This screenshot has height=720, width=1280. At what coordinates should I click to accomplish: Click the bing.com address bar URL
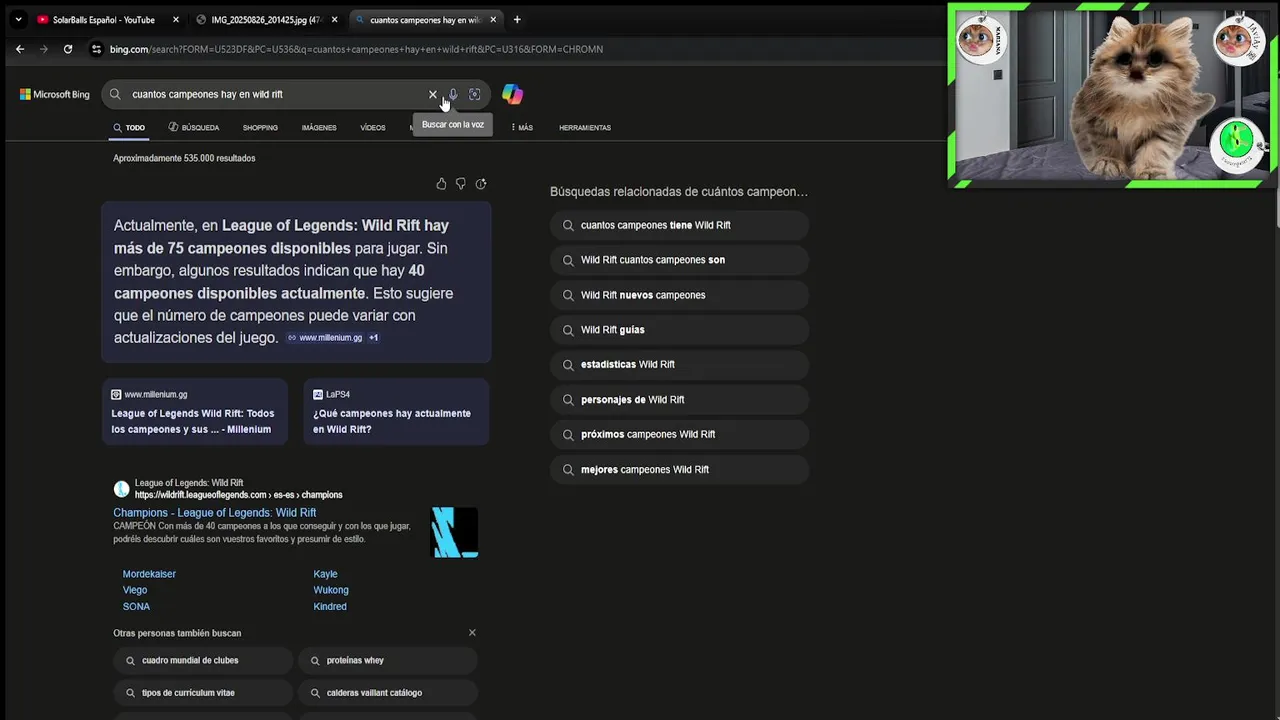click(x=356, y=49)
